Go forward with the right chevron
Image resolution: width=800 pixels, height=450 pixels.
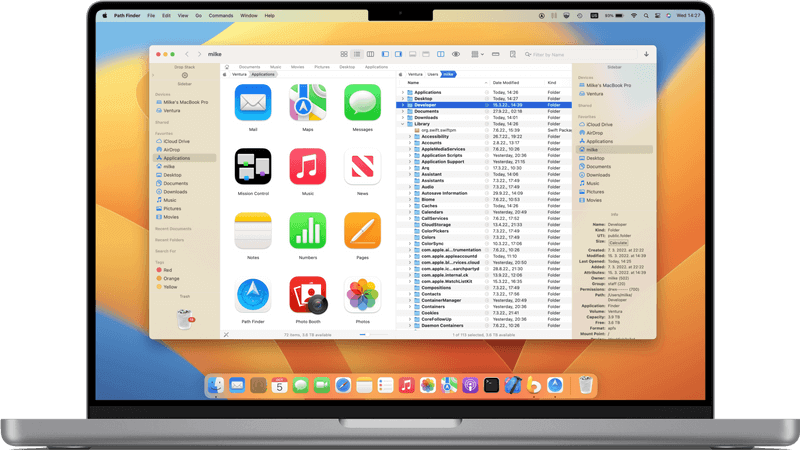[199, 54]
